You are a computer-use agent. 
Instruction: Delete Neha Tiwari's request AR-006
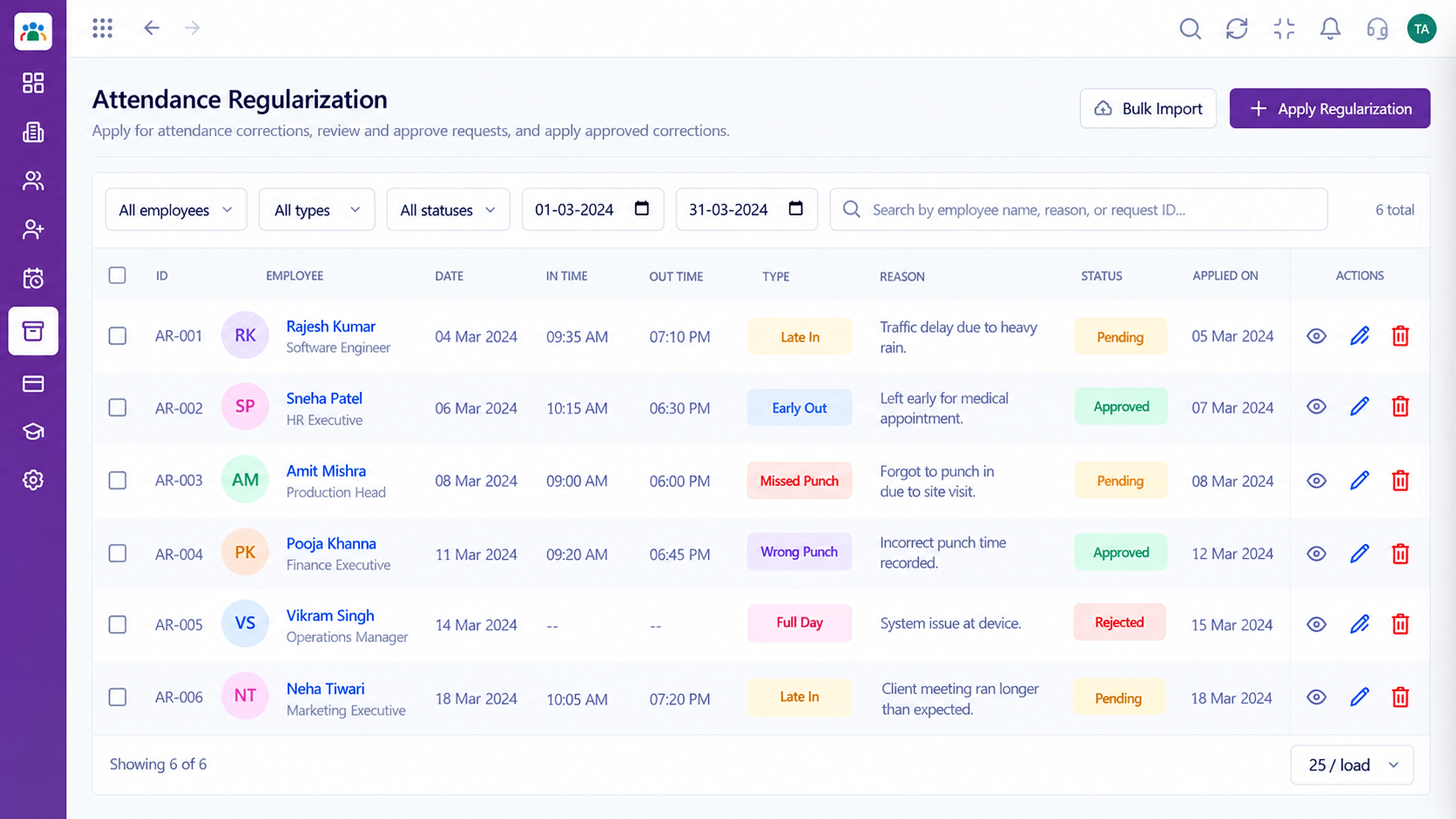tap(1400, 697)
